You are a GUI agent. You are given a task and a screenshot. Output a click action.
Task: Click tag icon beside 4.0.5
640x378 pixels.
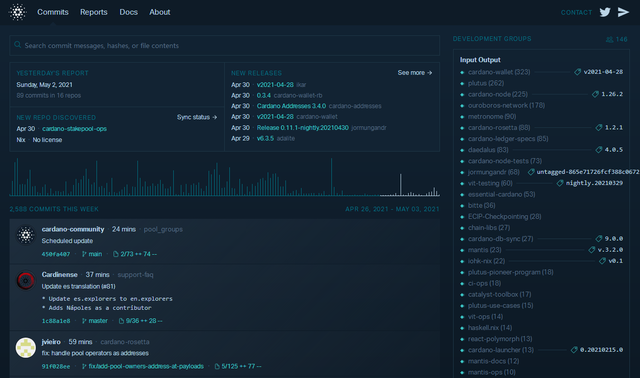[599, 150]
